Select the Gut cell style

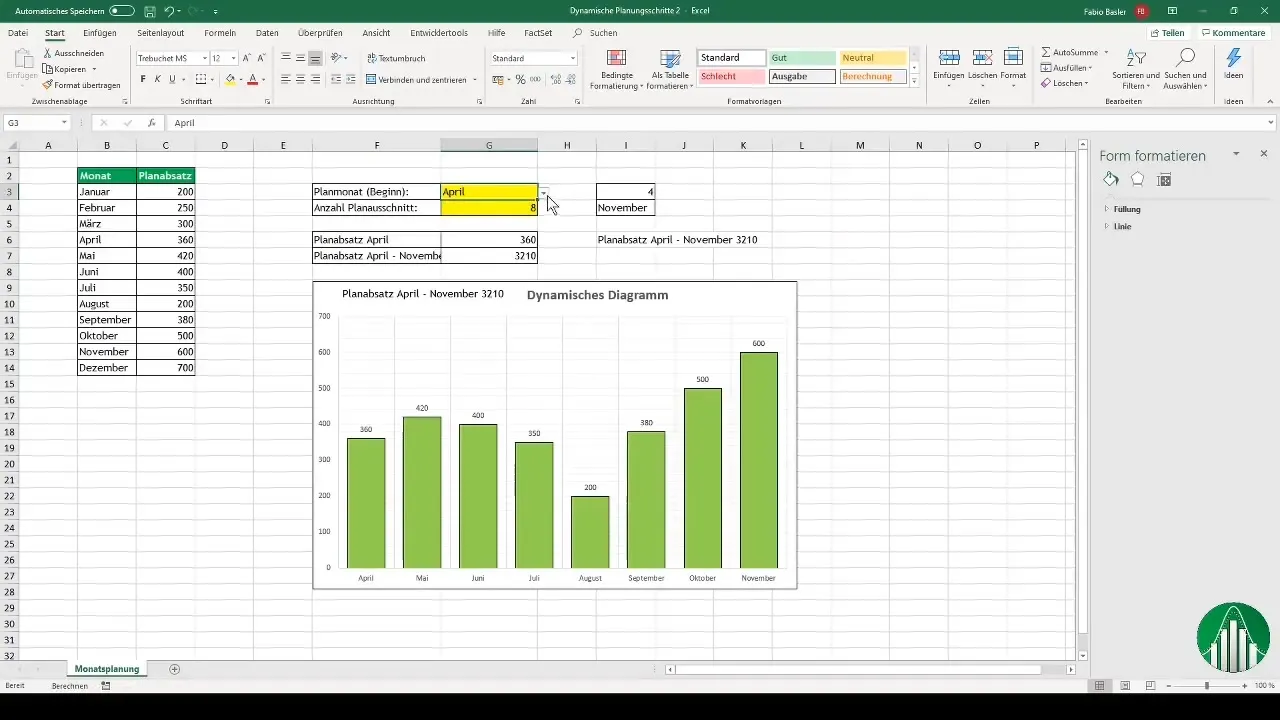pyautogui.click(x=802, y=58)
